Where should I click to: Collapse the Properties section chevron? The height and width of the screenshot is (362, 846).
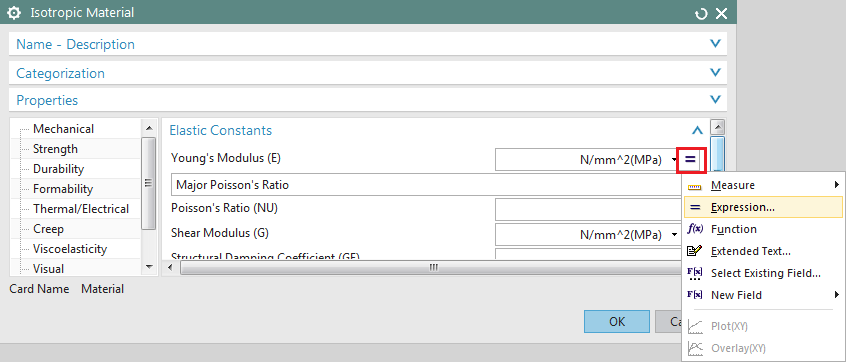pos(715,100)
